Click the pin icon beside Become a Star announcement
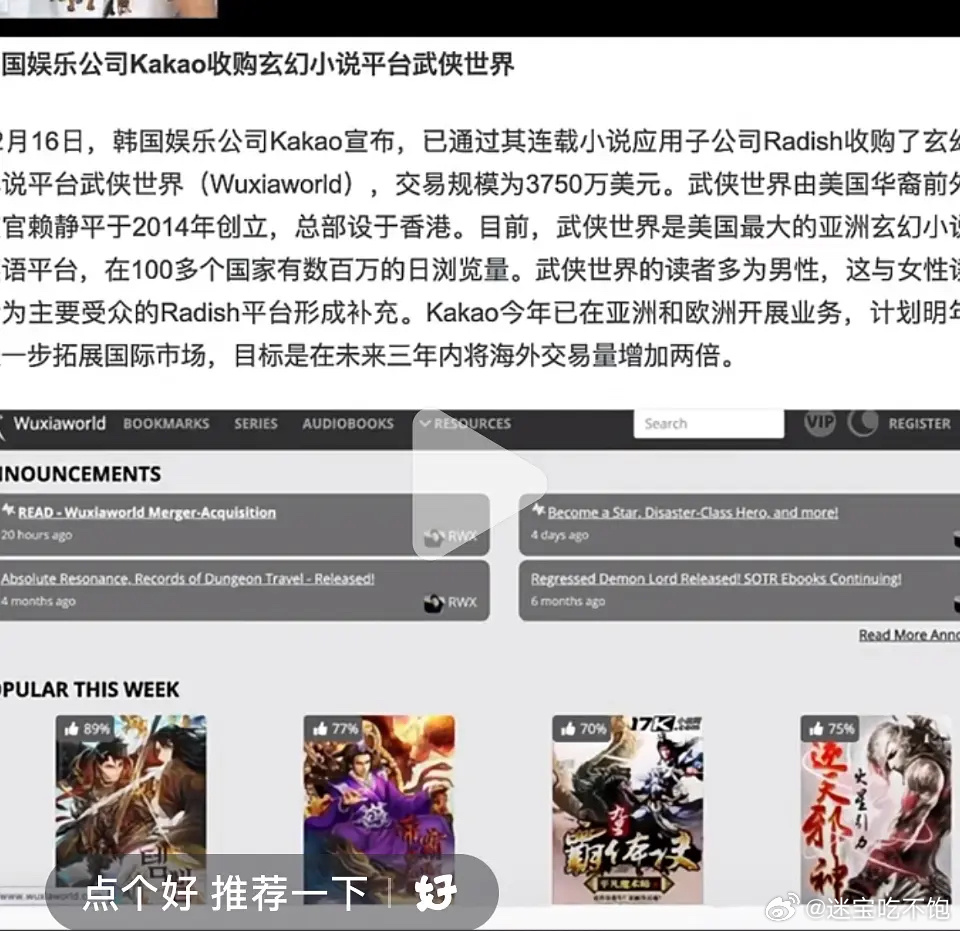 click(538, 510)
